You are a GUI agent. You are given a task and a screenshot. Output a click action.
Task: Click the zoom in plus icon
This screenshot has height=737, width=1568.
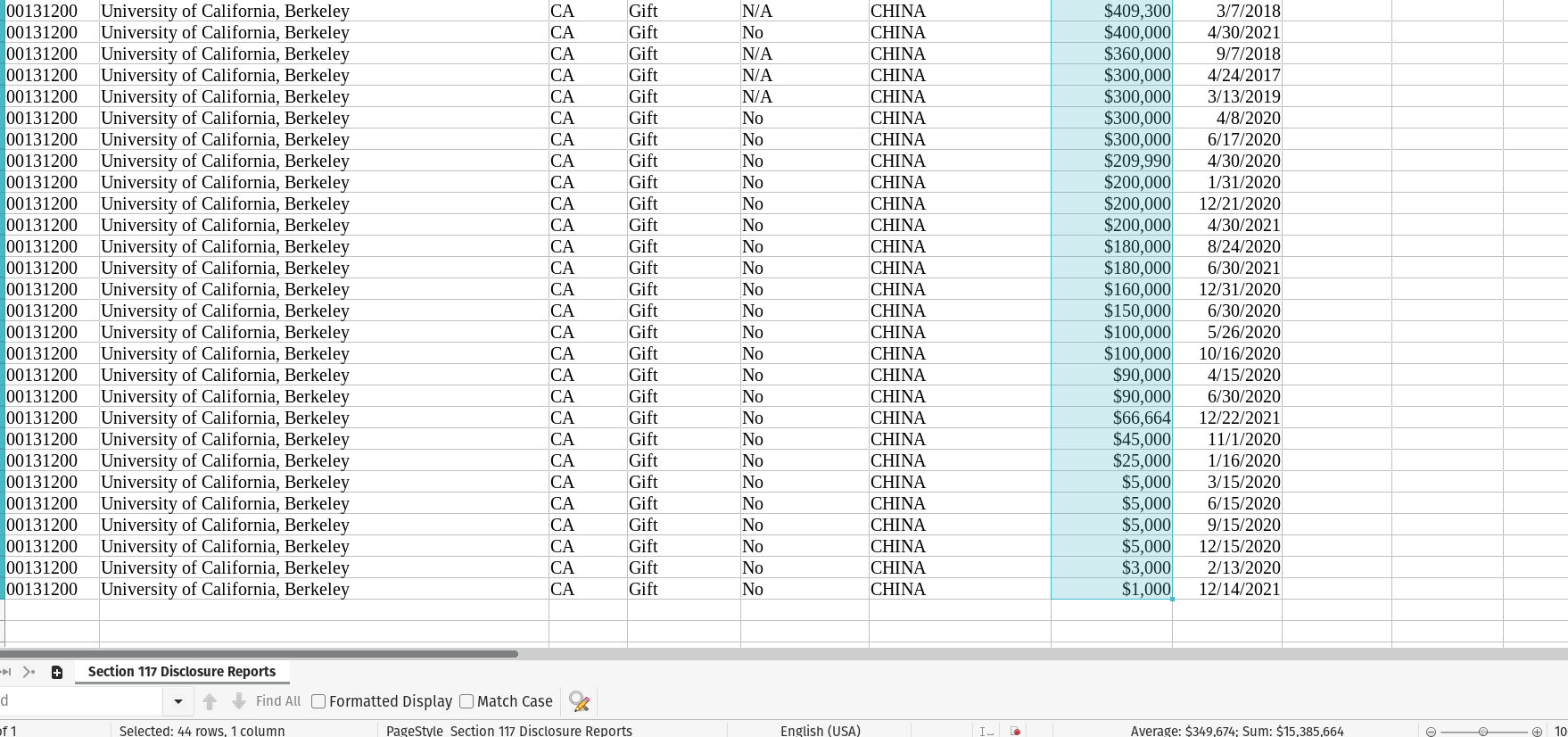point(1537,732)
